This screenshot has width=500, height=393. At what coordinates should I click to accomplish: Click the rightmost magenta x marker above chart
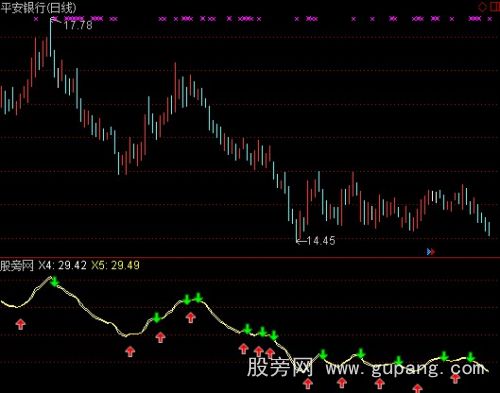489,19
